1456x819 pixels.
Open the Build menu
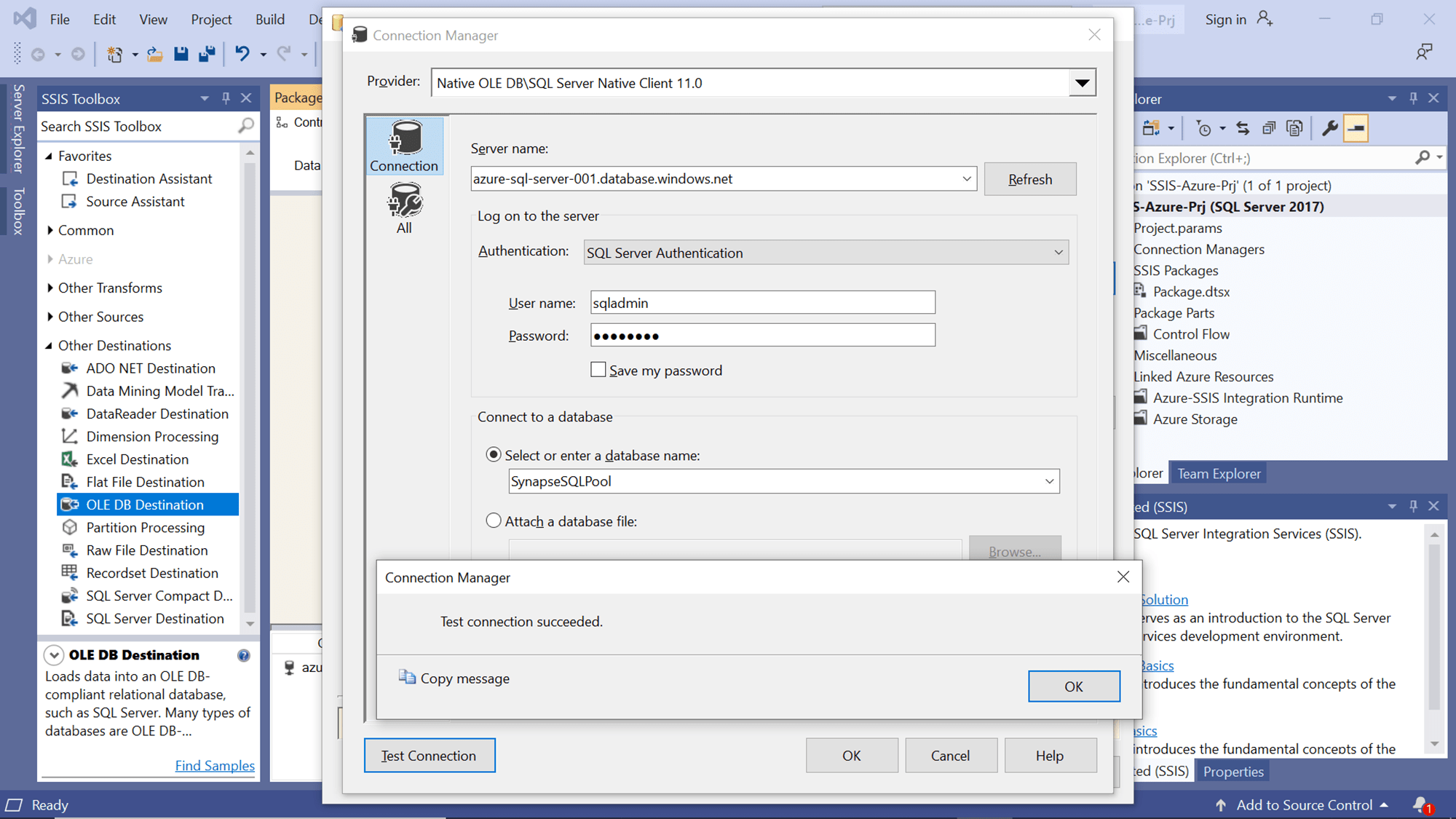[269, 19]
